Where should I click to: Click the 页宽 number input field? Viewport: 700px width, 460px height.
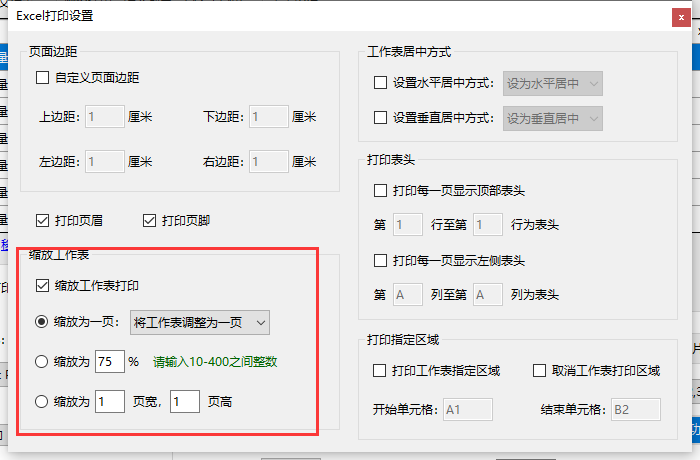click(x=110, y=401)
